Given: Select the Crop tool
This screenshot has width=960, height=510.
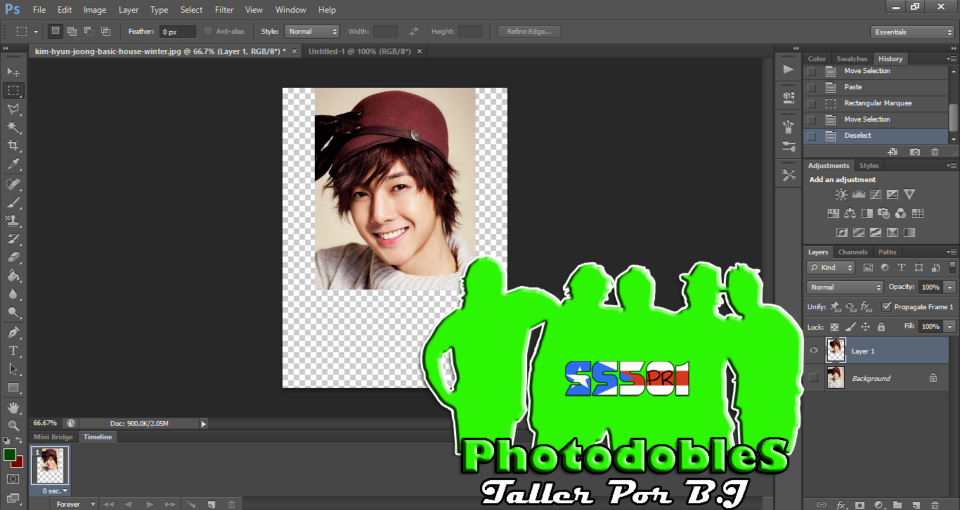Looking at the screenshot, I should [x=13, y=146].
